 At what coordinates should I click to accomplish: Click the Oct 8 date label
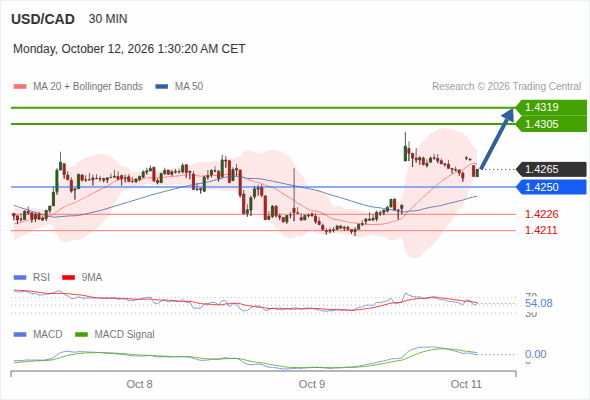140,384
